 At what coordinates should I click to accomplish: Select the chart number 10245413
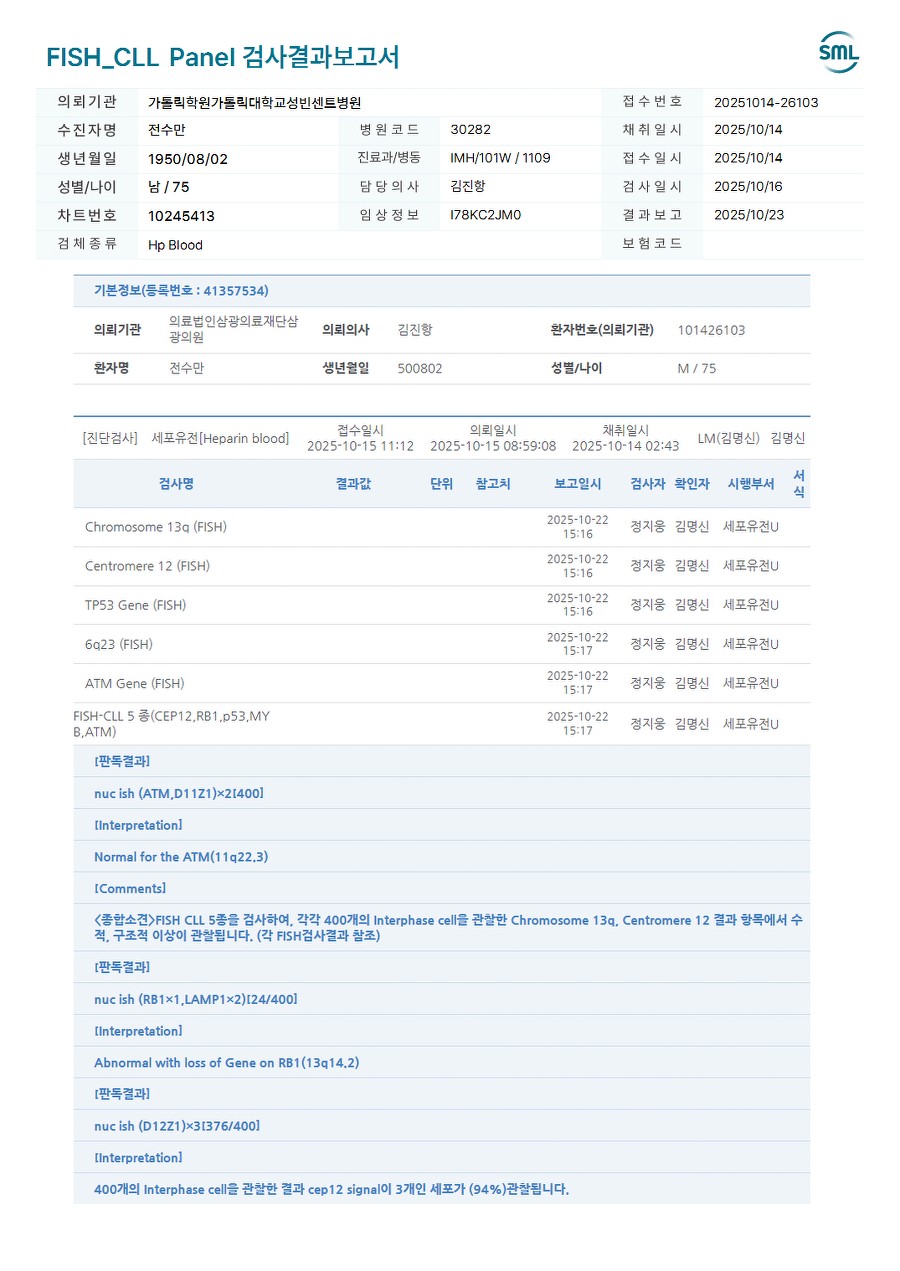pyautogui.click(x=181, y=216)
